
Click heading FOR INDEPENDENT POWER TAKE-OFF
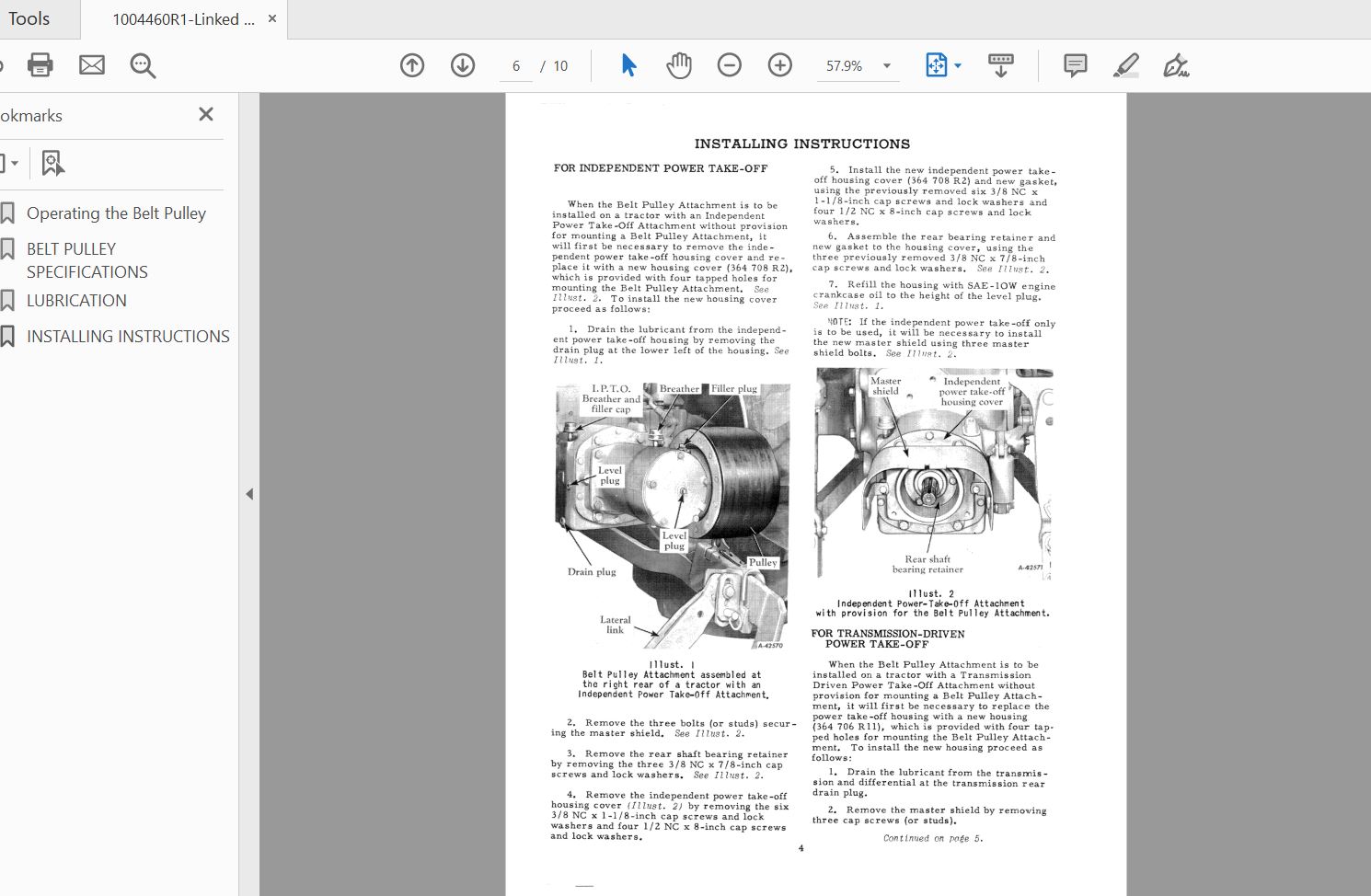coord(660,168)
